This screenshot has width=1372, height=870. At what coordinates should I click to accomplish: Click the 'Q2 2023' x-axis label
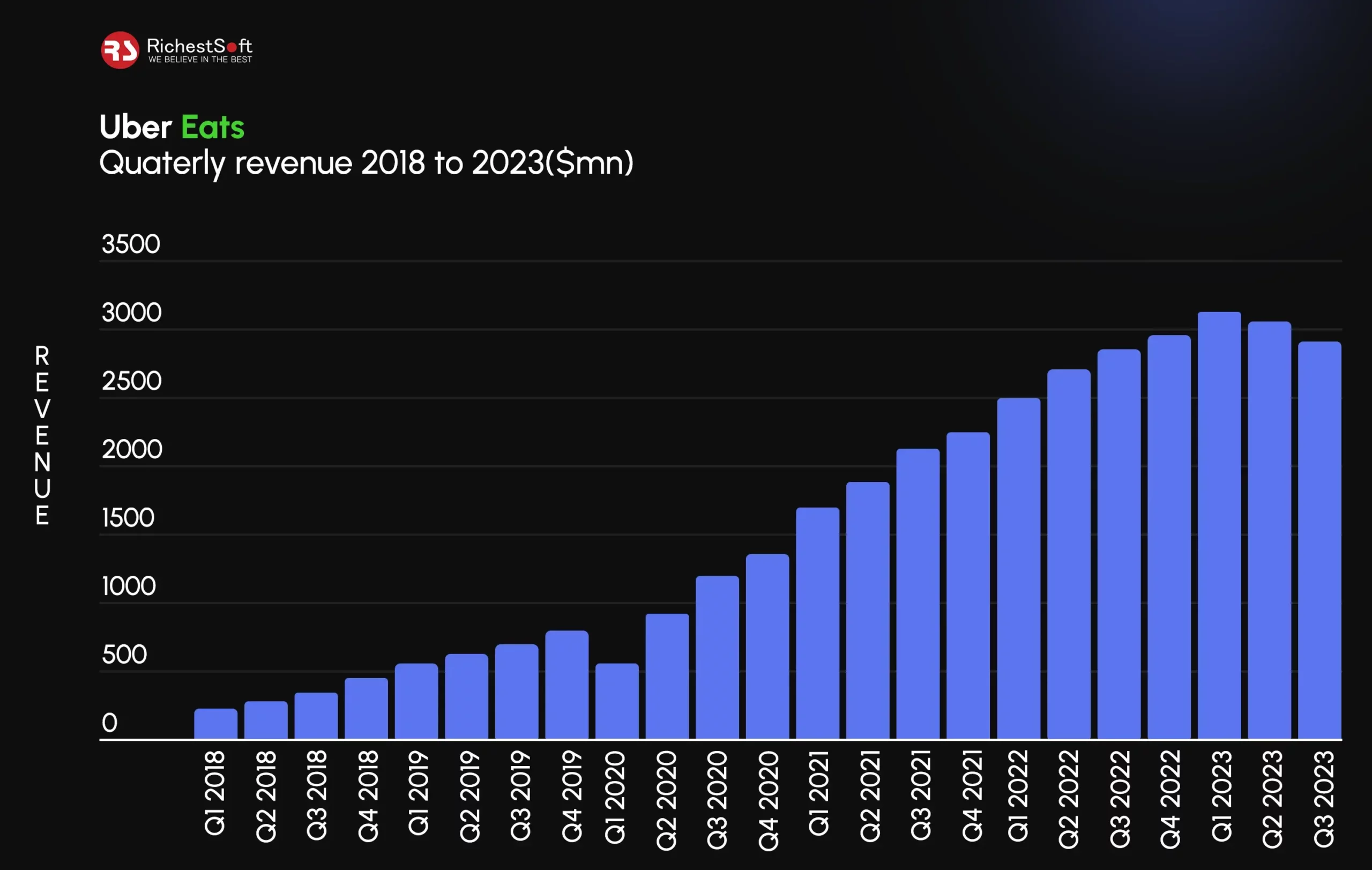coord(1273,799)
